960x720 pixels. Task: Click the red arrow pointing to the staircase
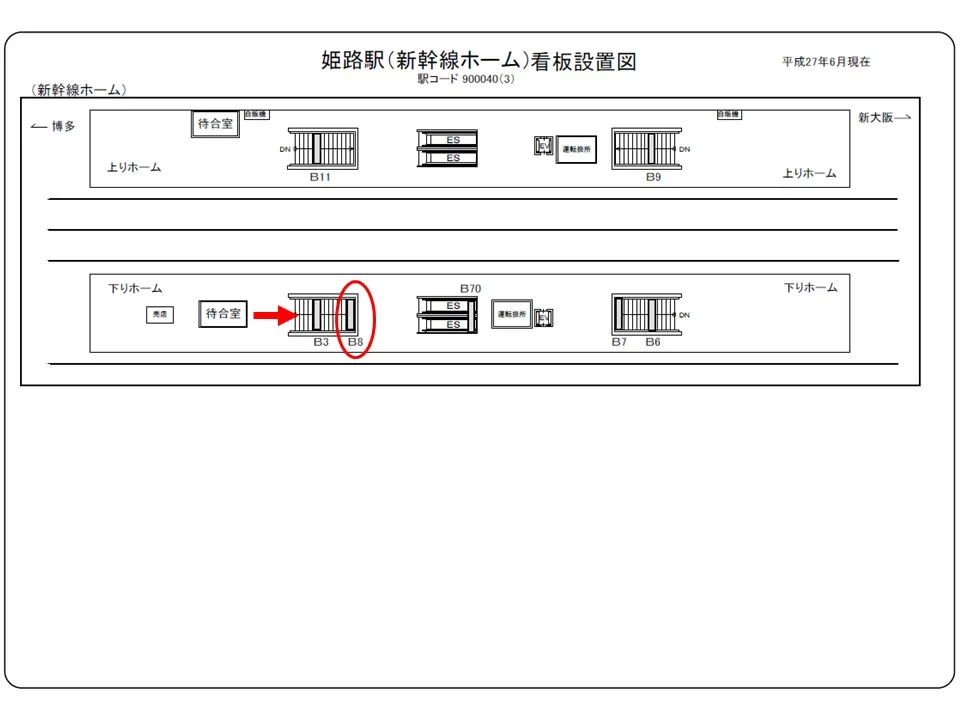point(275,316)
